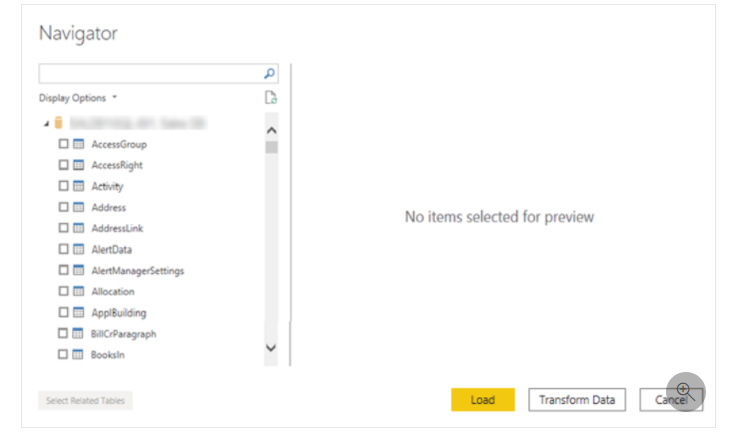Click the BooksIn table icon
Screen dimensions: 739x436
point(78,354)
